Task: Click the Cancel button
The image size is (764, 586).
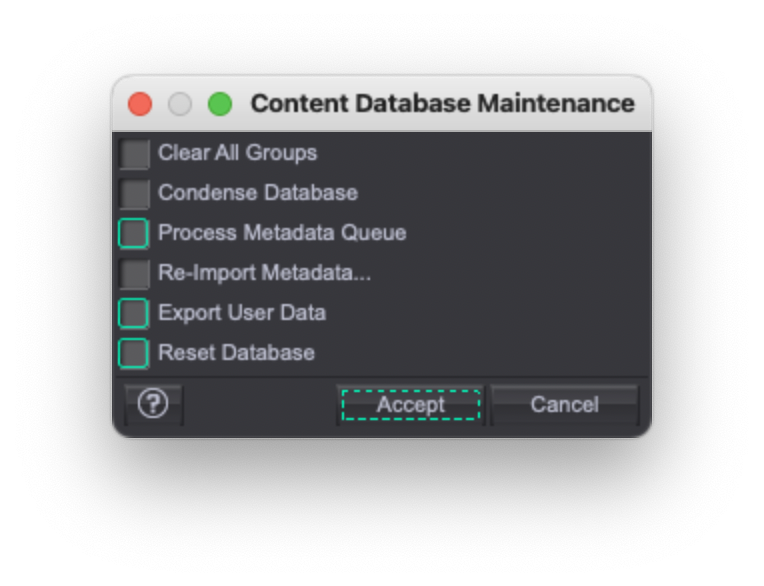Action: click(564, 404)
